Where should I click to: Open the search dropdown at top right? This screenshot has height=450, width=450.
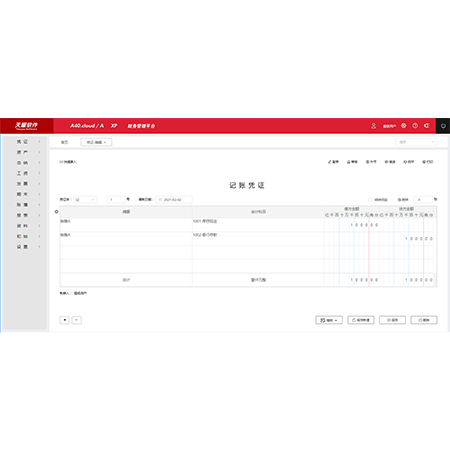tap(416, 142)
